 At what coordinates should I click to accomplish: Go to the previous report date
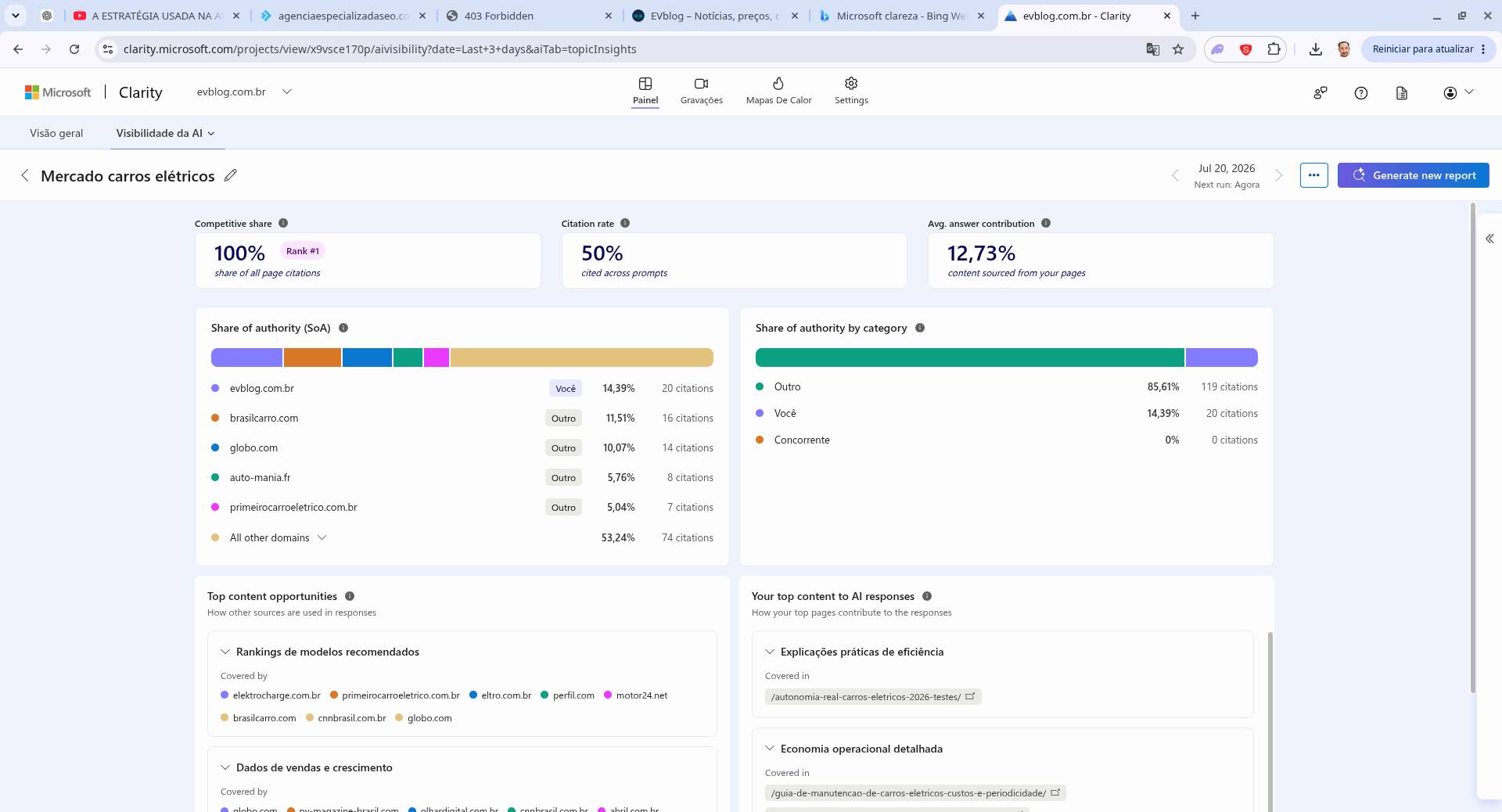pyautogui.click(x=1175, y=175)
